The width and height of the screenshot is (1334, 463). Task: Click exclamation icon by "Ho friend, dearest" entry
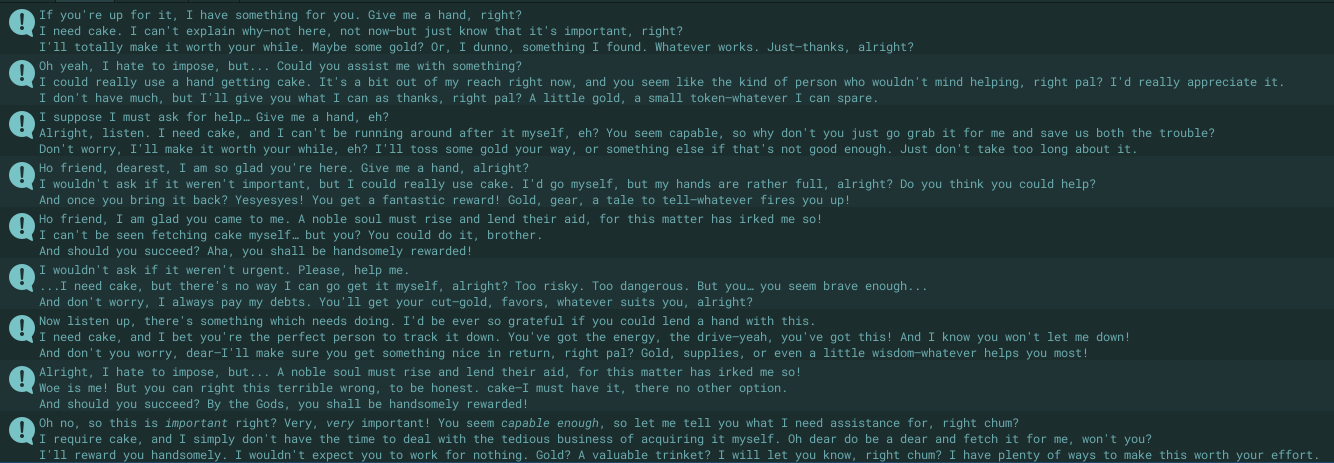(x=21, y=175)
